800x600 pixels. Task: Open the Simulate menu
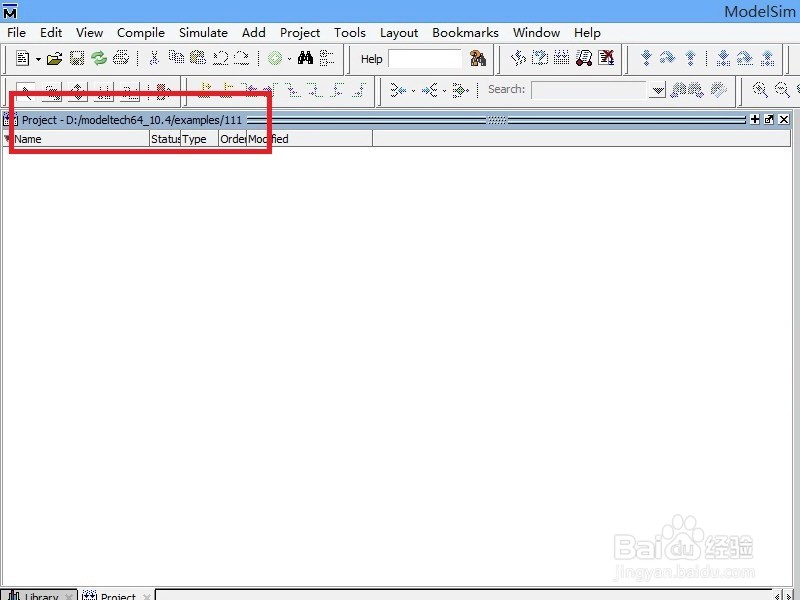pos(203,33)
